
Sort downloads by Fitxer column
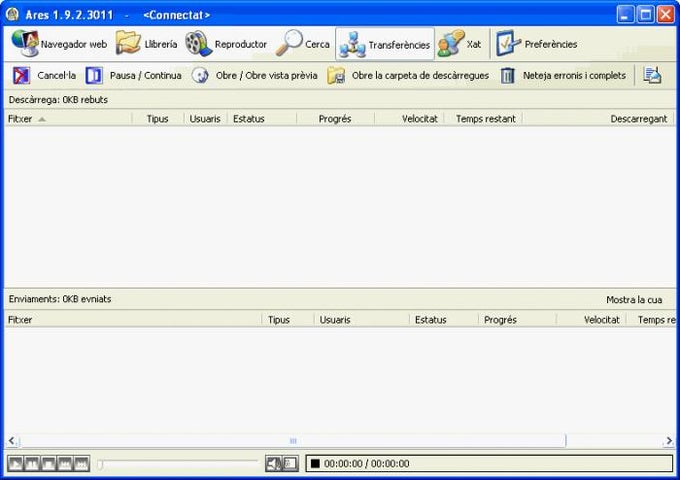pyautogui.click(x=68, y=118)
